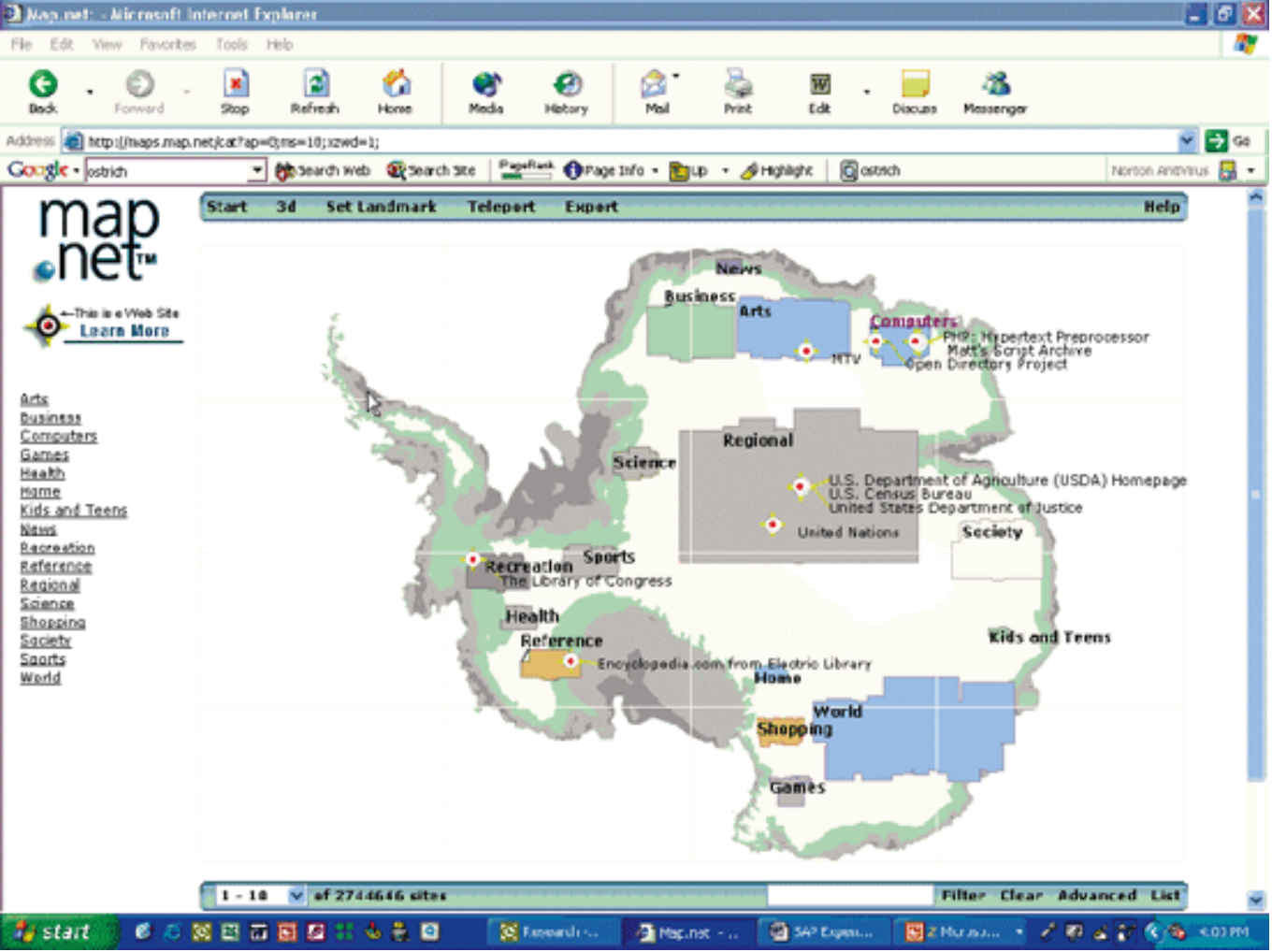The height and width of the screenshot is (952, 1272).
Task: Open Page Info in Google toolbar
Action: click(x=604, y=170)
